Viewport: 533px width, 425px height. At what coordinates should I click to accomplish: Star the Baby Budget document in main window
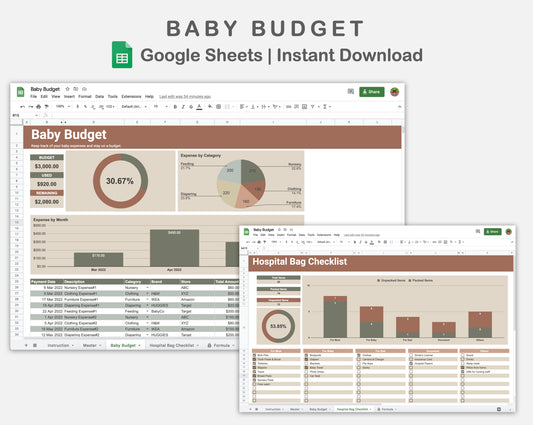(67, 89)
